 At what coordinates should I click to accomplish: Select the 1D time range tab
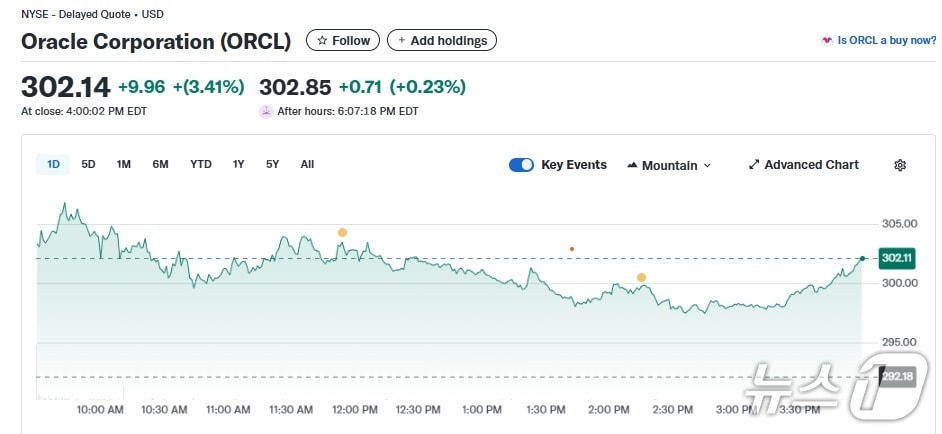53,164
